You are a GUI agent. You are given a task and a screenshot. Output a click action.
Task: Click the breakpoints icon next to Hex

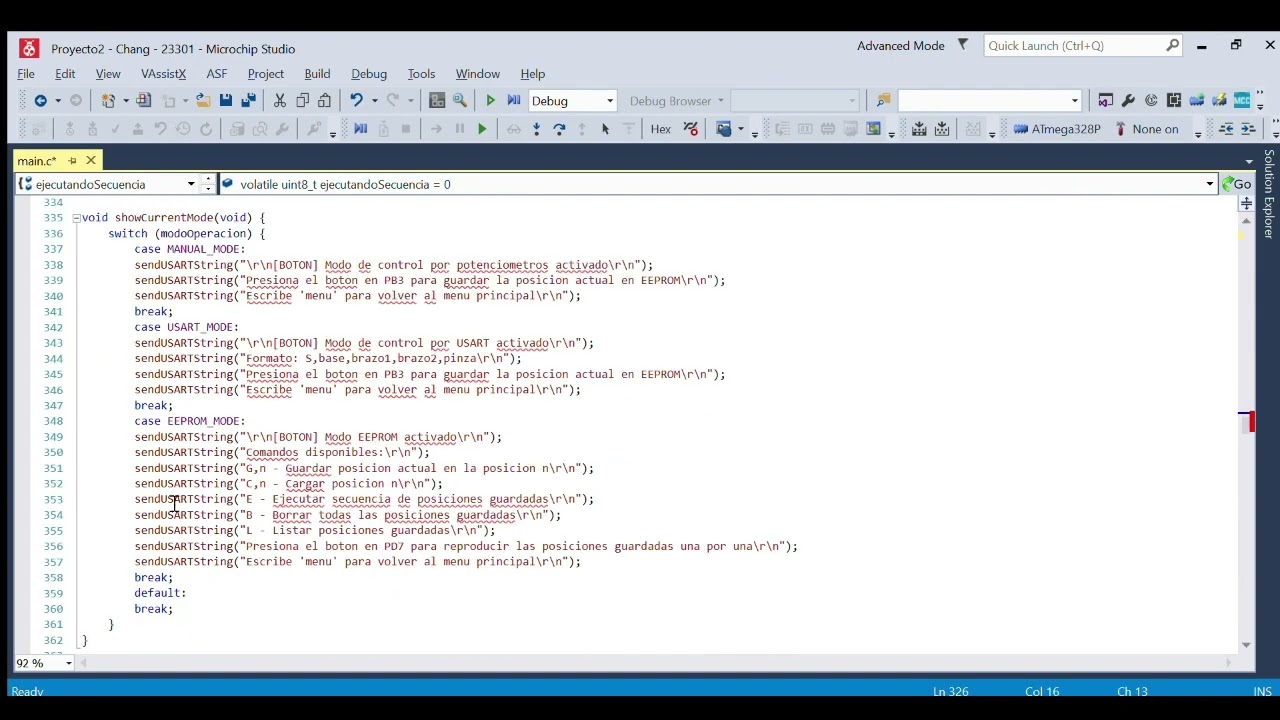[691, 129]
